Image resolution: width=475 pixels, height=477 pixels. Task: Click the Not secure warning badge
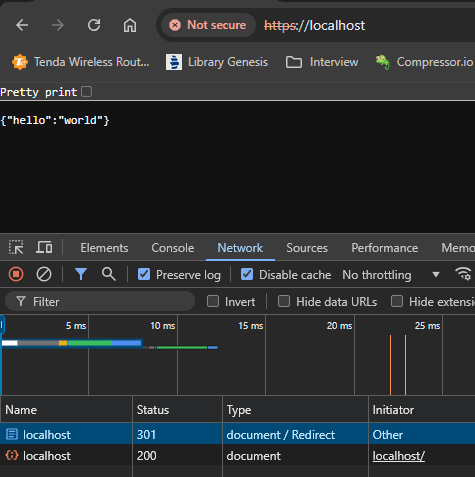pyautogui.click(x=208, y=25)
